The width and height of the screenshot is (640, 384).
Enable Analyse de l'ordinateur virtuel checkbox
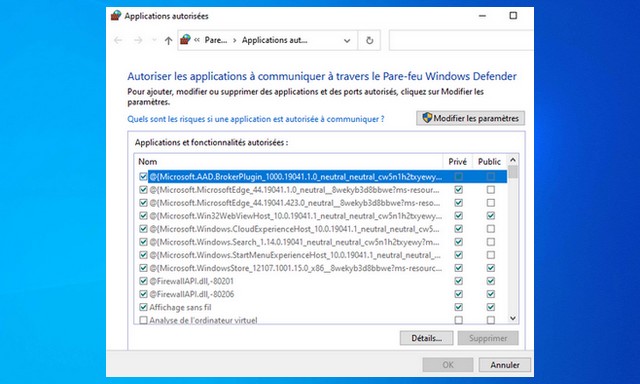tap(143, 320)
